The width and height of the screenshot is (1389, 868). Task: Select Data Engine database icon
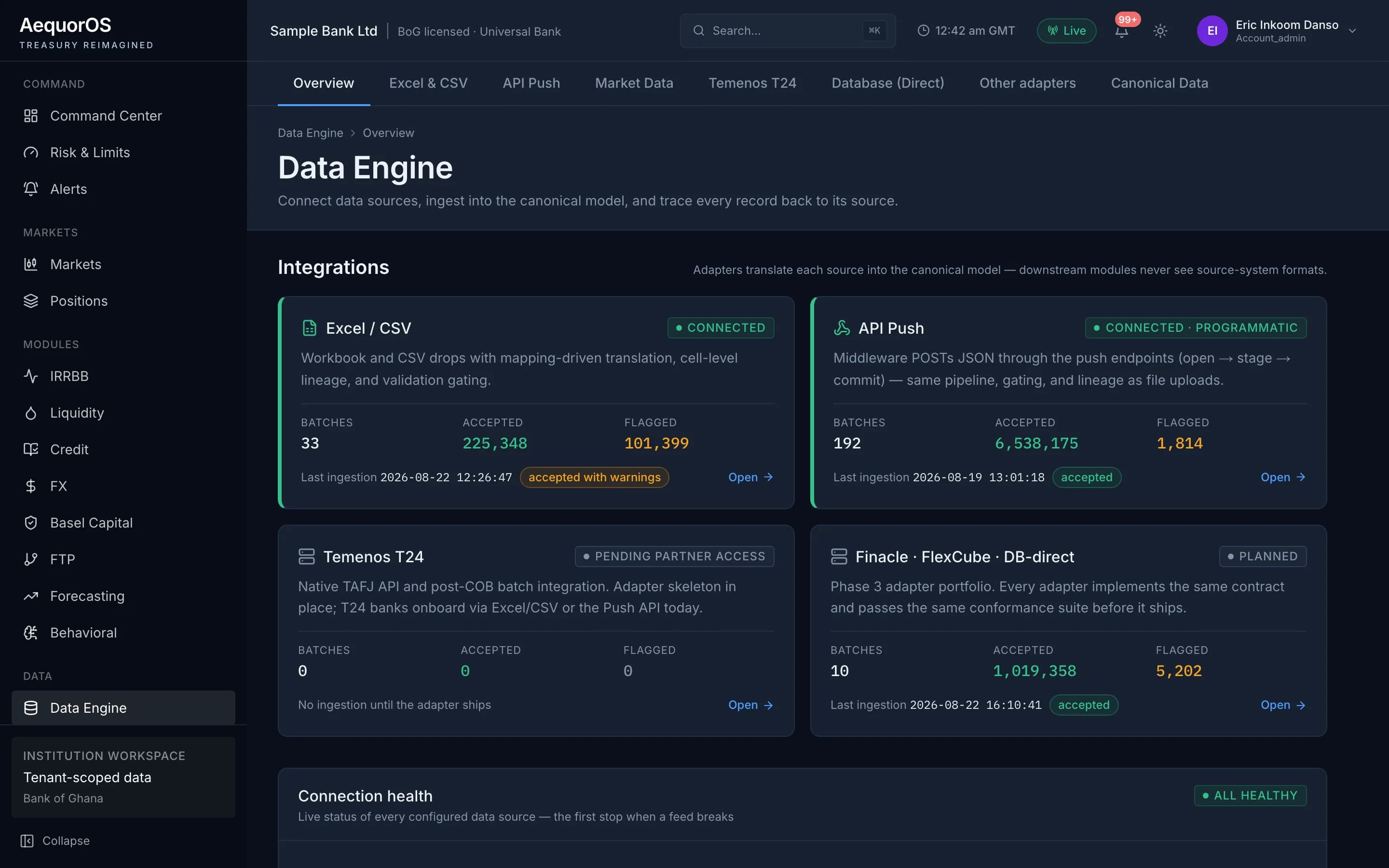point(30,708)
